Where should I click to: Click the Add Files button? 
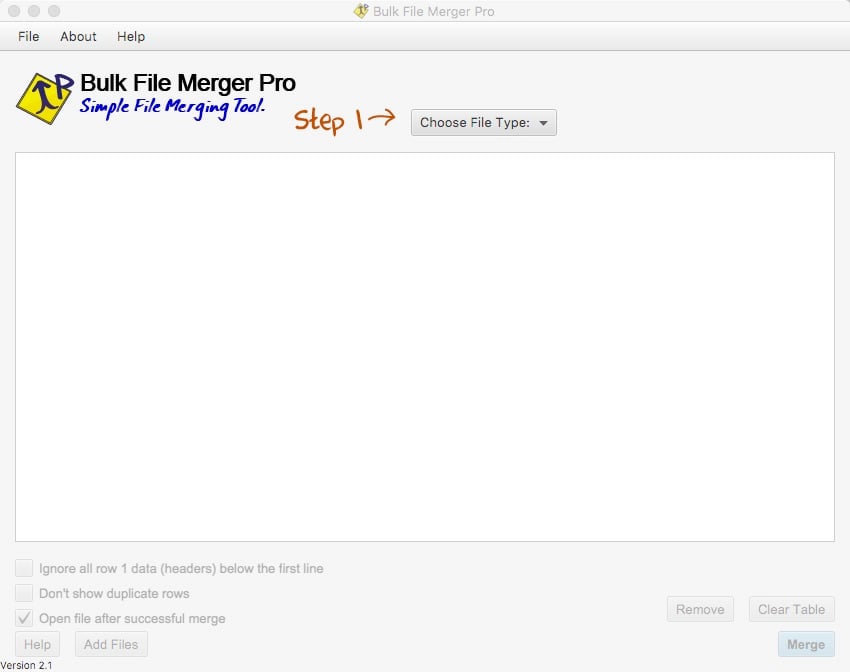coord(111,644)
